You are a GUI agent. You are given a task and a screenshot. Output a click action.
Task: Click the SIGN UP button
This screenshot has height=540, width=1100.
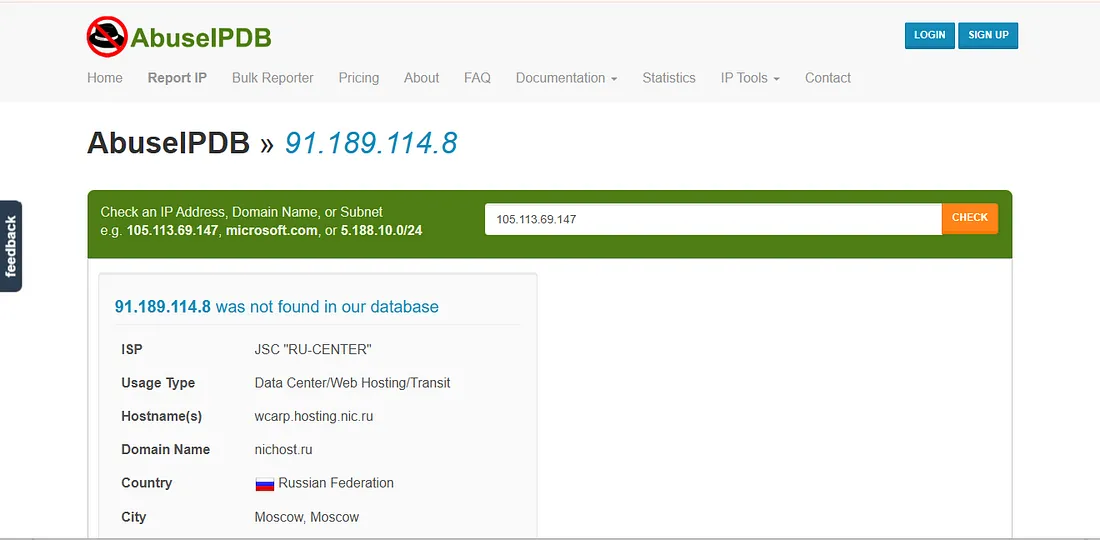coord(988,35)
